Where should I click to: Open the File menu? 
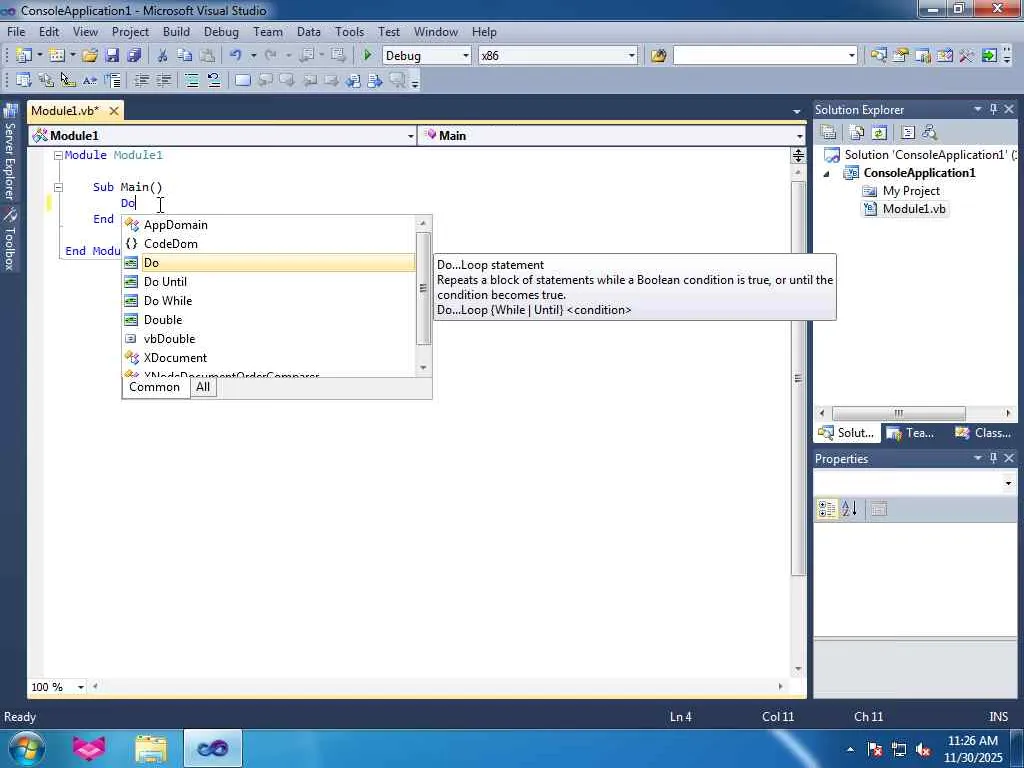[16, 31]
